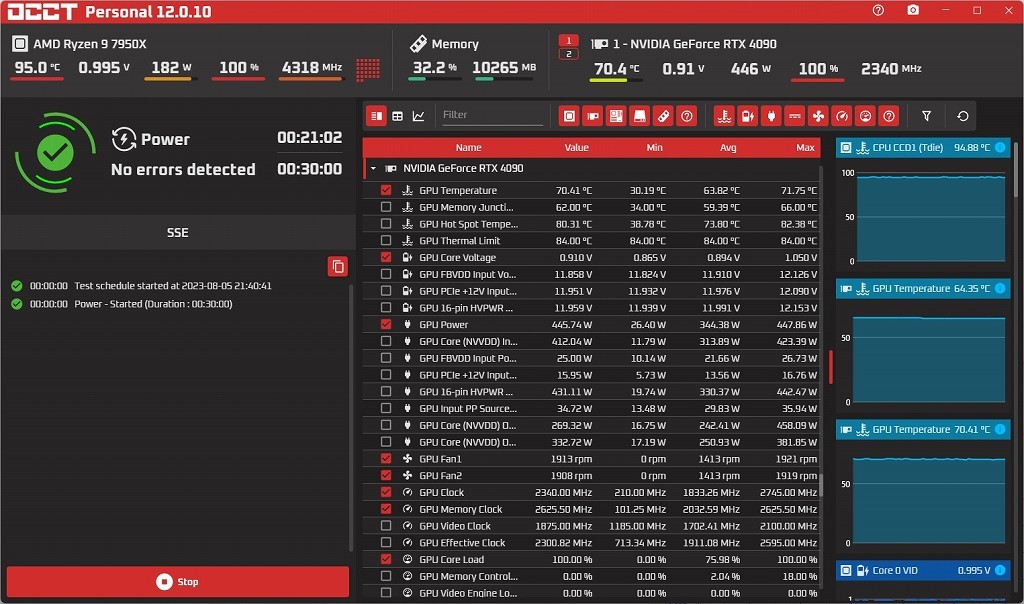This screenshot has width=1024, height=604.
Task: Open info for the GPU Temperature 64.35 °C graph
Action: point(1000,289)
